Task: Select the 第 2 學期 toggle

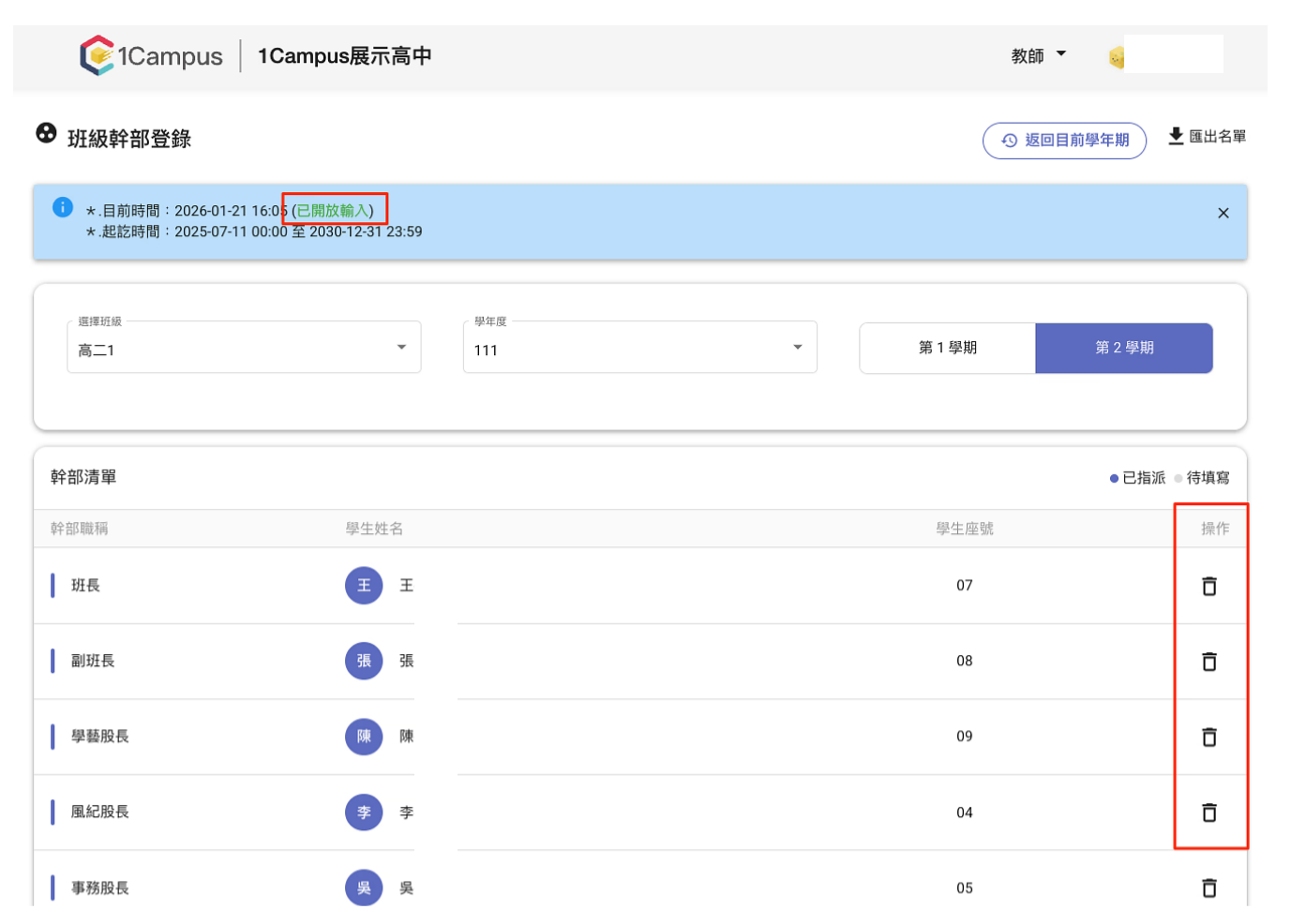Action: (x=1124, y=348)
